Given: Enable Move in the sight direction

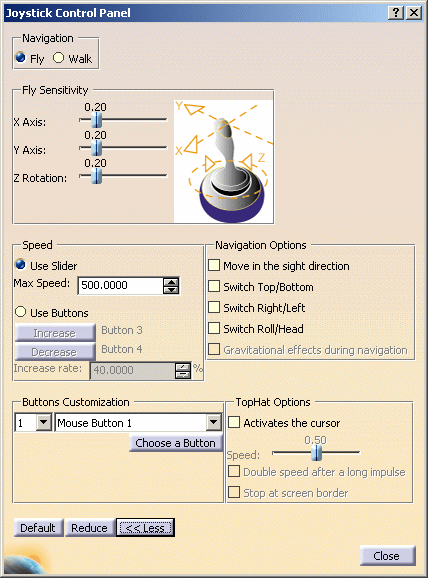Looking at the screenshot, I should (214, 265).
